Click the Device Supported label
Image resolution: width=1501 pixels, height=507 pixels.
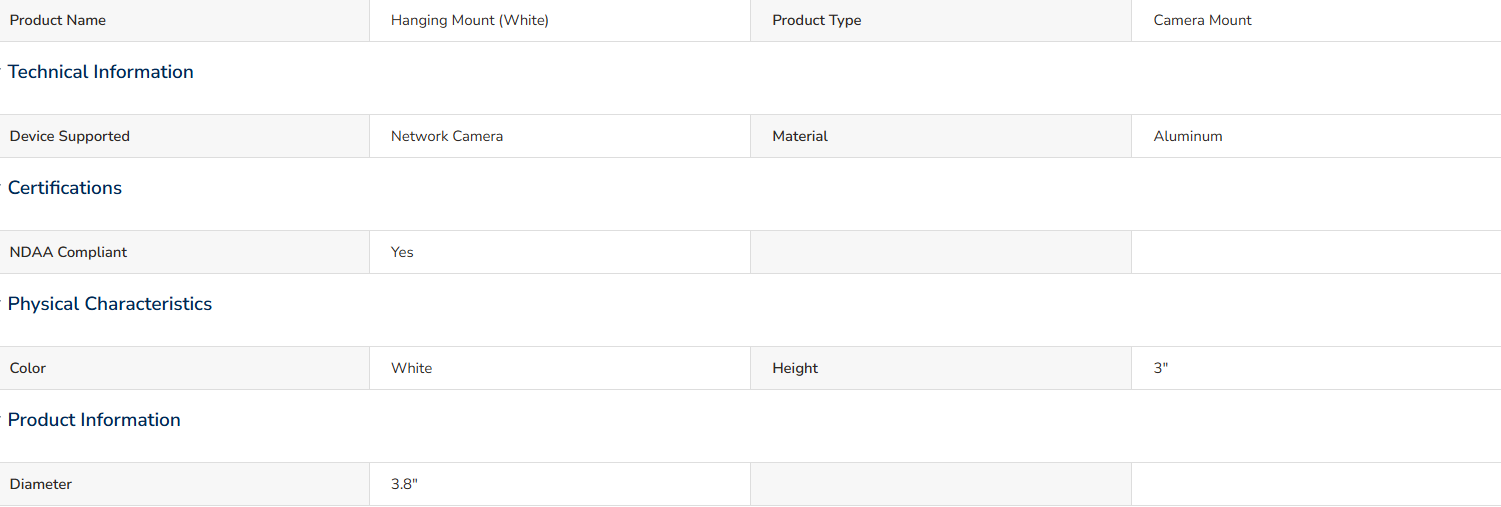pyautogui.click(x=70, y=136)
